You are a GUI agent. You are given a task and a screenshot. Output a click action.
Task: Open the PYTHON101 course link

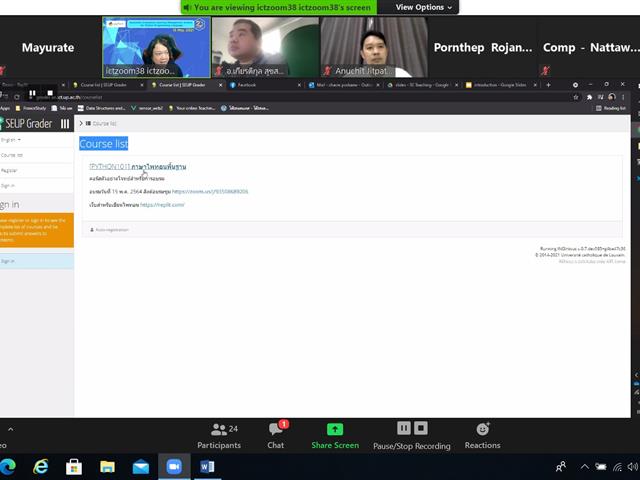click(138, 167)
